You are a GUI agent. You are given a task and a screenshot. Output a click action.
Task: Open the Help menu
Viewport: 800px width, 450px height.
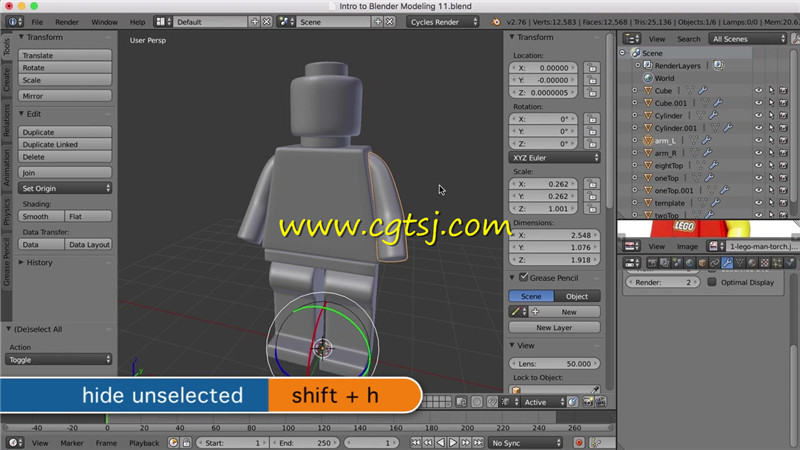pyautogui.click(x=137, y=22)
